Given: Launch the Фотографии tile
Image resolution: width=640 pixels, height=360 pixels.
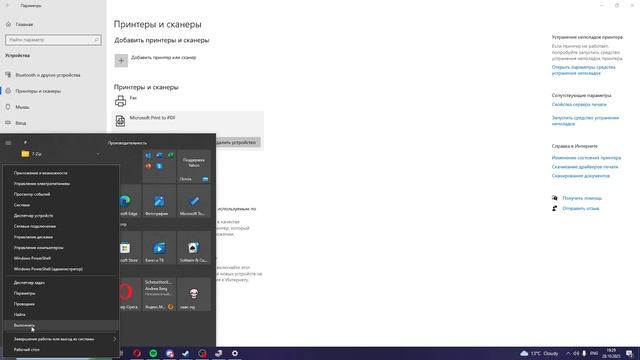Looking at the screenshot, I should pos(159,200).
